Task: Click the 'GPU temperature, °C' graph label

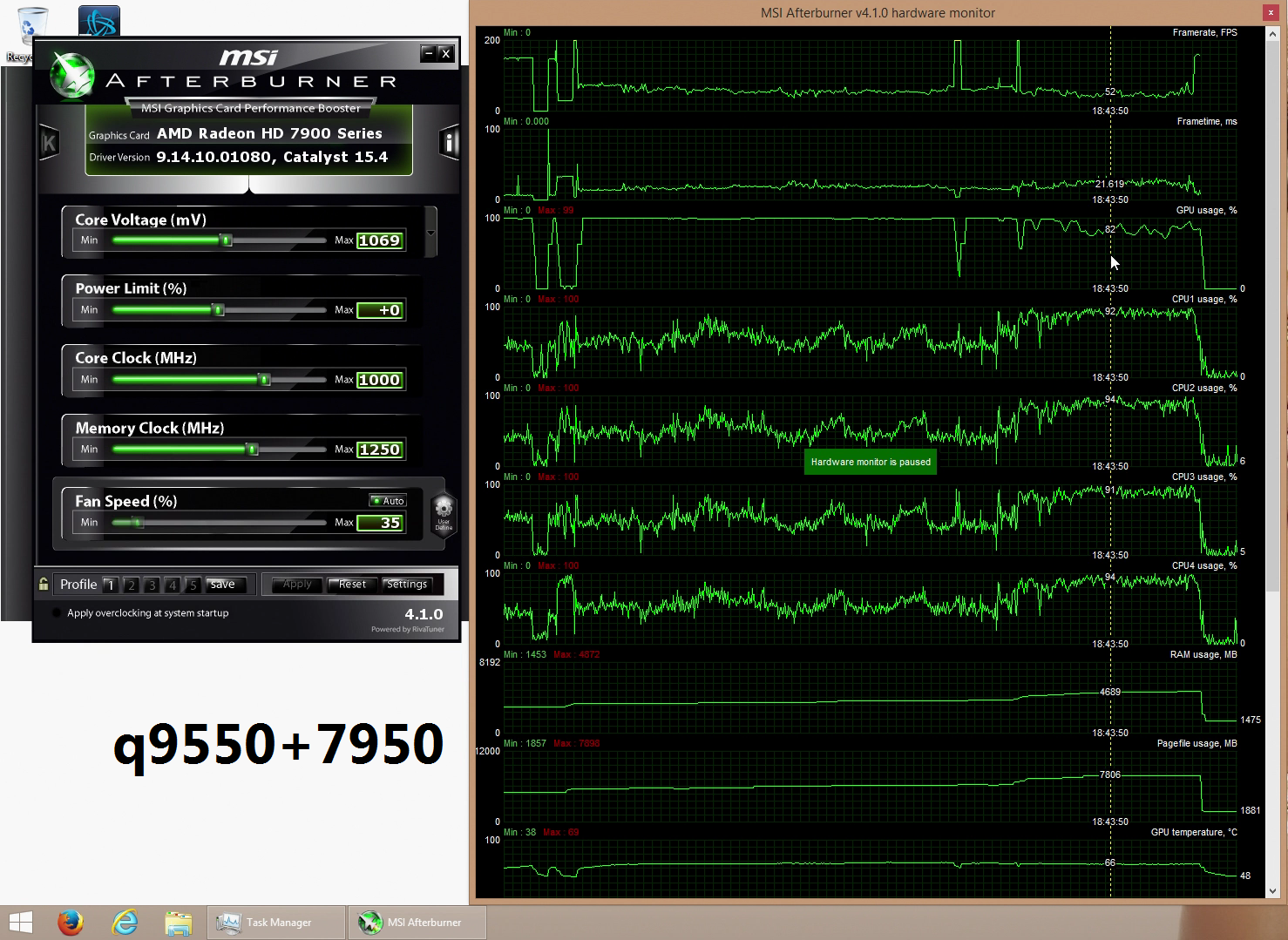Action: [1194, 832]
